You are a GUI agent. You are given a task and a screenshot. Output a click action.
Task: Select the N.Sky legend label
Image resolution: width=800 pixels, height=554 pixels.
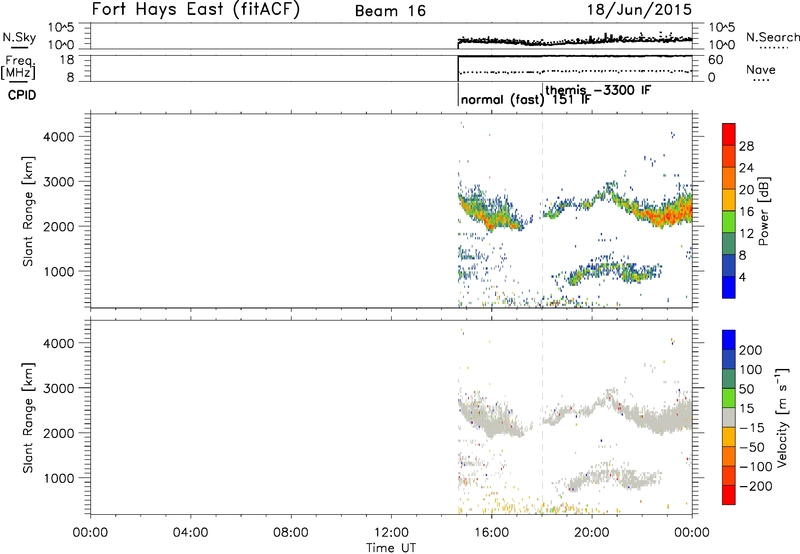click(x=19, y=37)
